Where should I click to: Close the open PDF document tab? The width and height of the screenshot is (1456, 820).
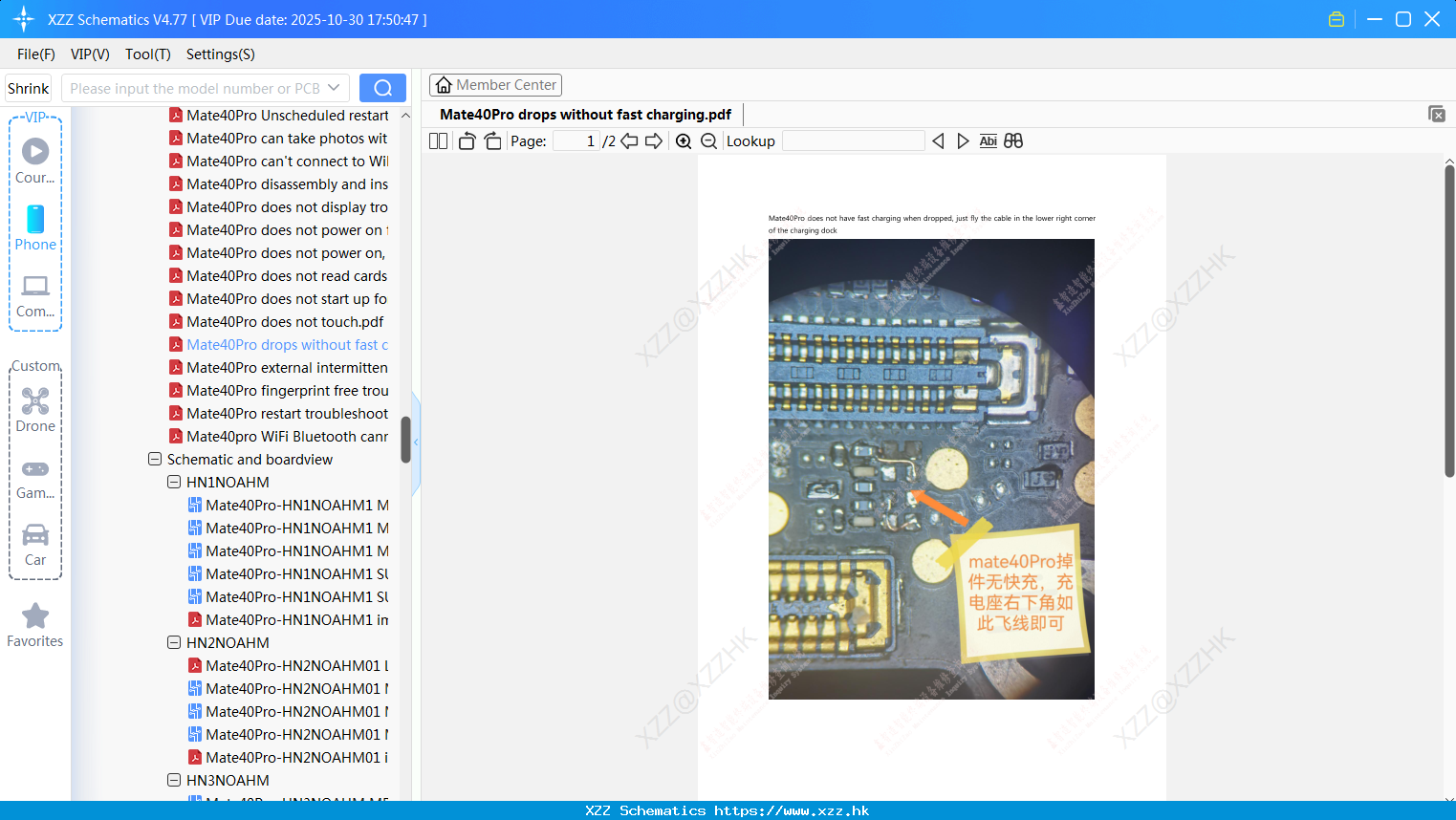coord(1437,114)
